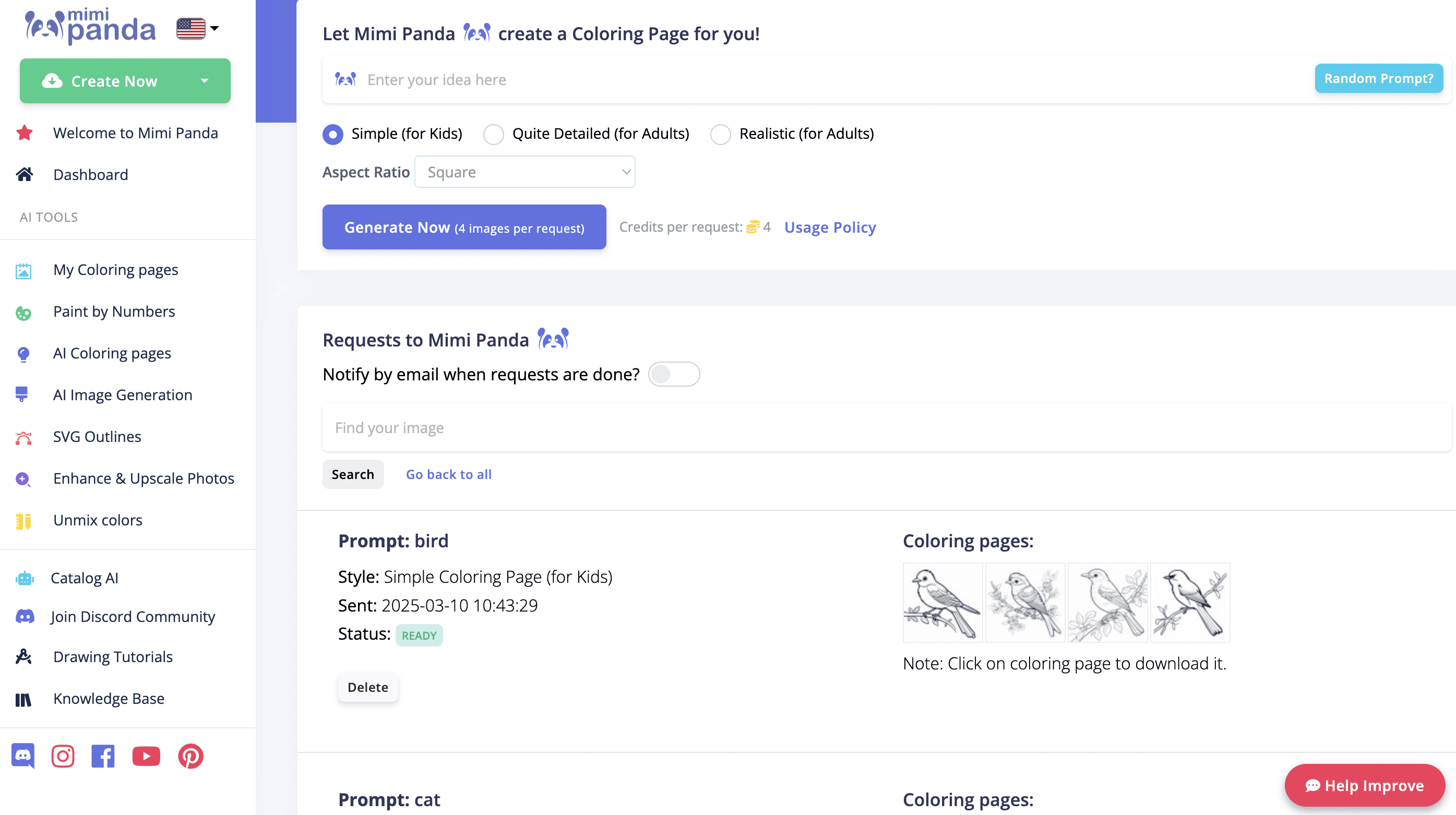Open Enhance & Upscale Photos

(144, 478)
